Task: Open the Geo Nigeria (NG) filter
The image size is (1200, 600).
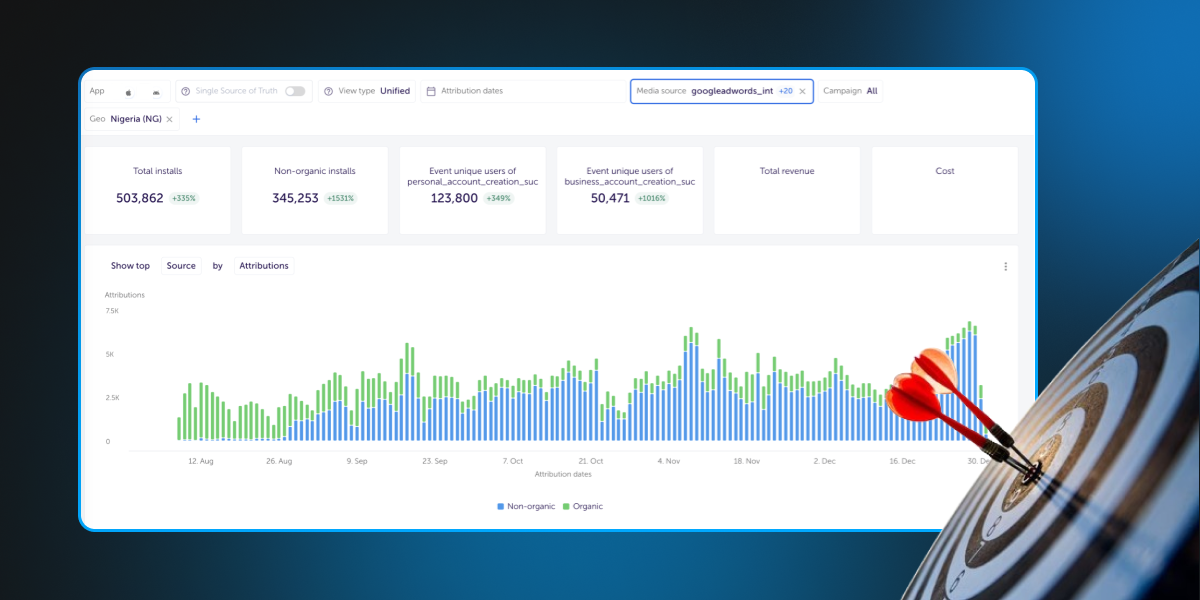Action: pos(132,119)
